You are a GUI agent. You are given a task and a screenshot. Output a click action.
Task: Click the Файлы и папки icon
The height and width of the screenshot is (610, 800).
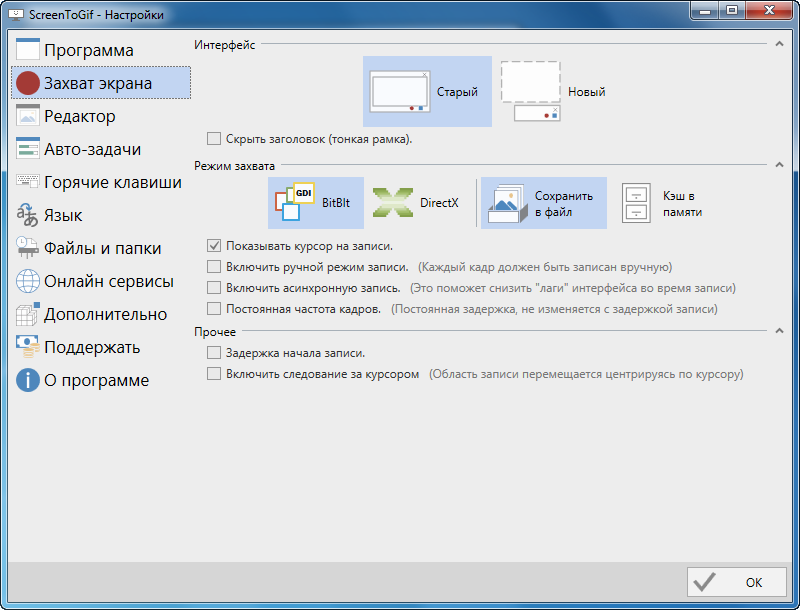[x=28, y=247]
